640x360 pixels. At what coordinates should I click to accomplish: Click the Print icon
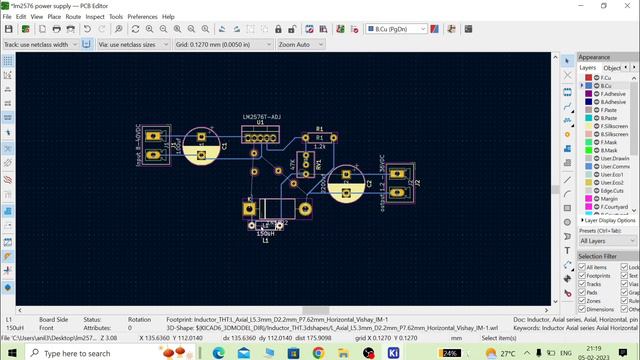pyautogui.click(x=56, y=29)
